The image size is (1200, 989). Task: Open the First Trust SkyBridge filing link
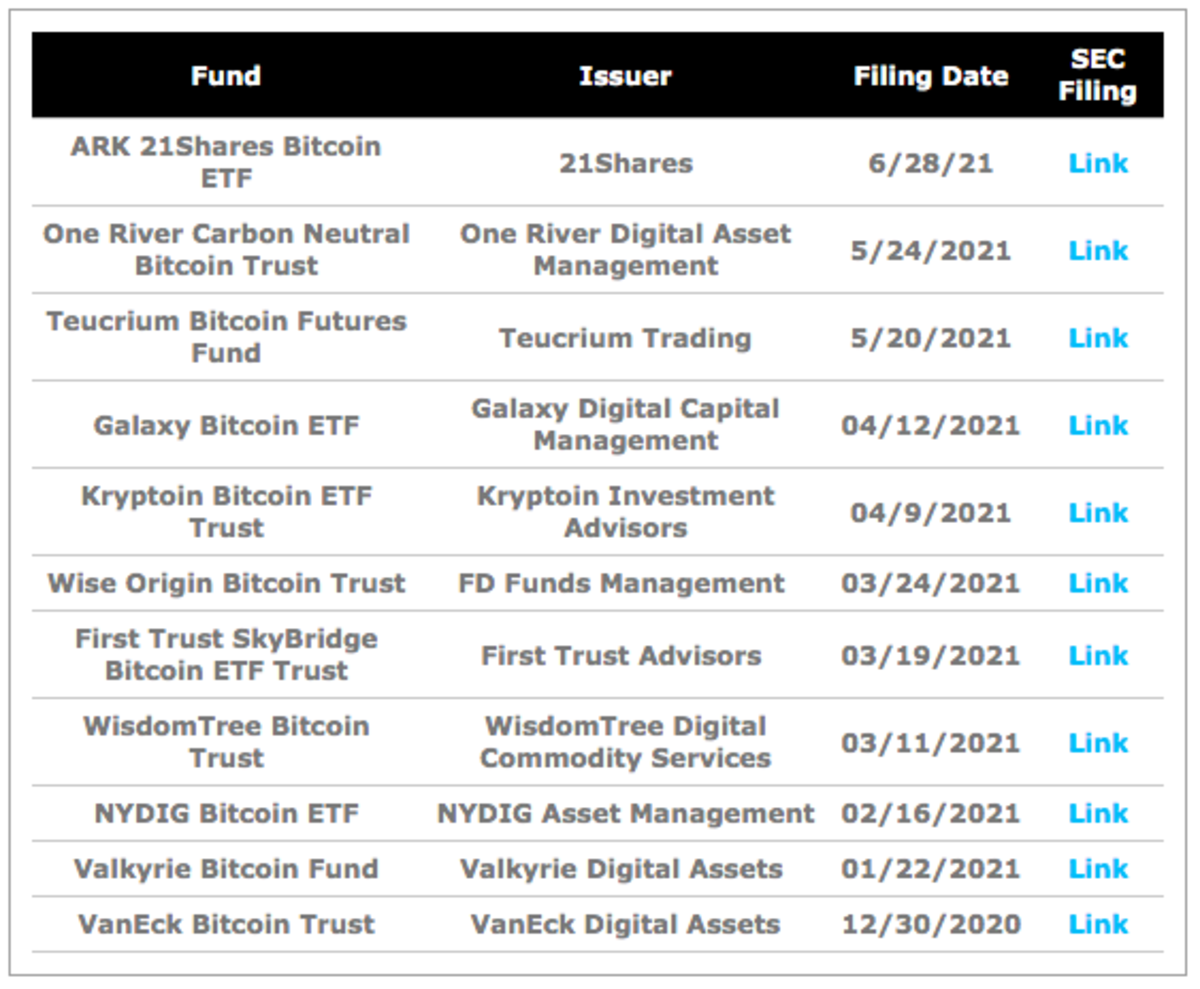click(1098, 655)
